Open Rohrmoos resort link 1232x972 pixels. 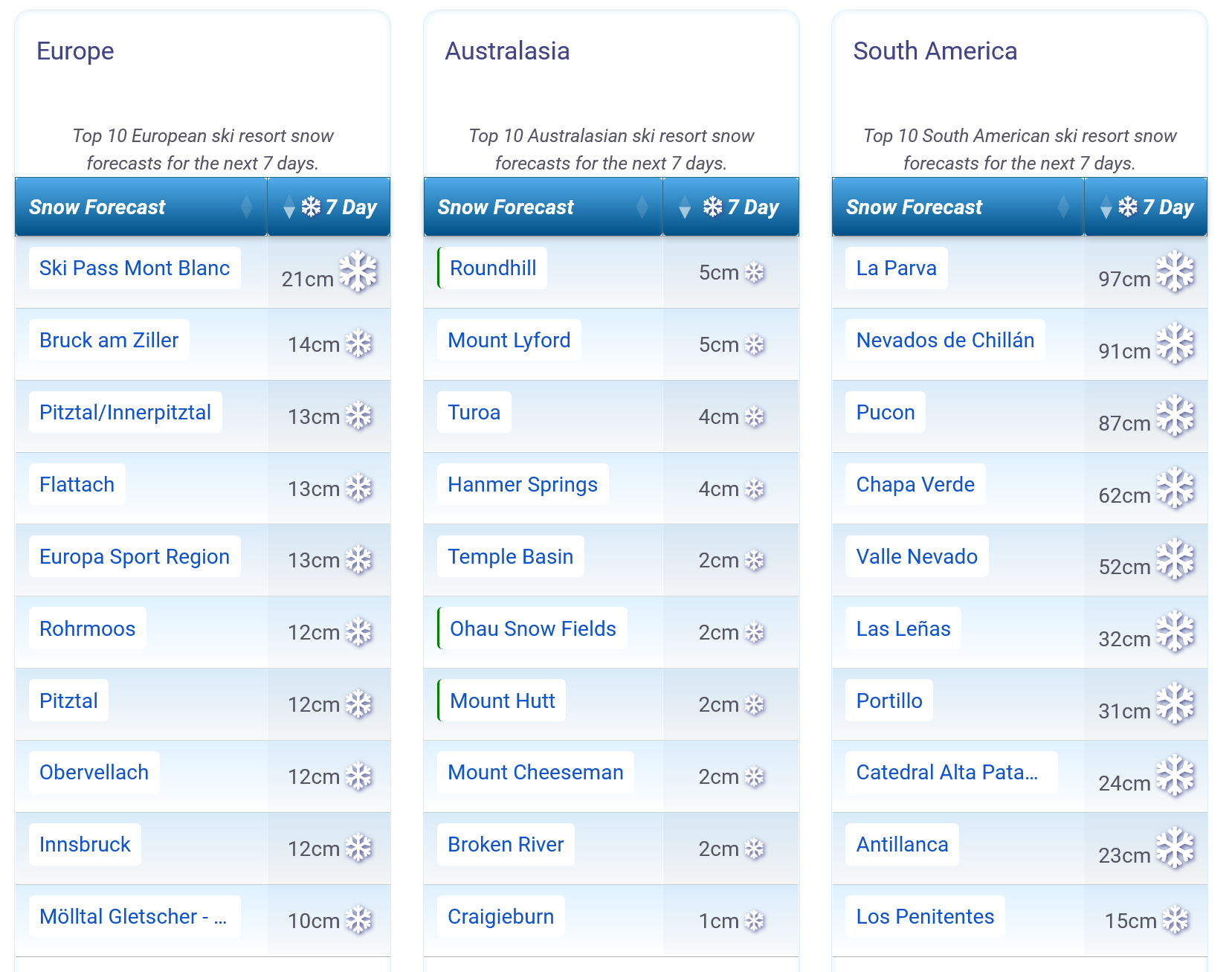(x=88, y=628)
